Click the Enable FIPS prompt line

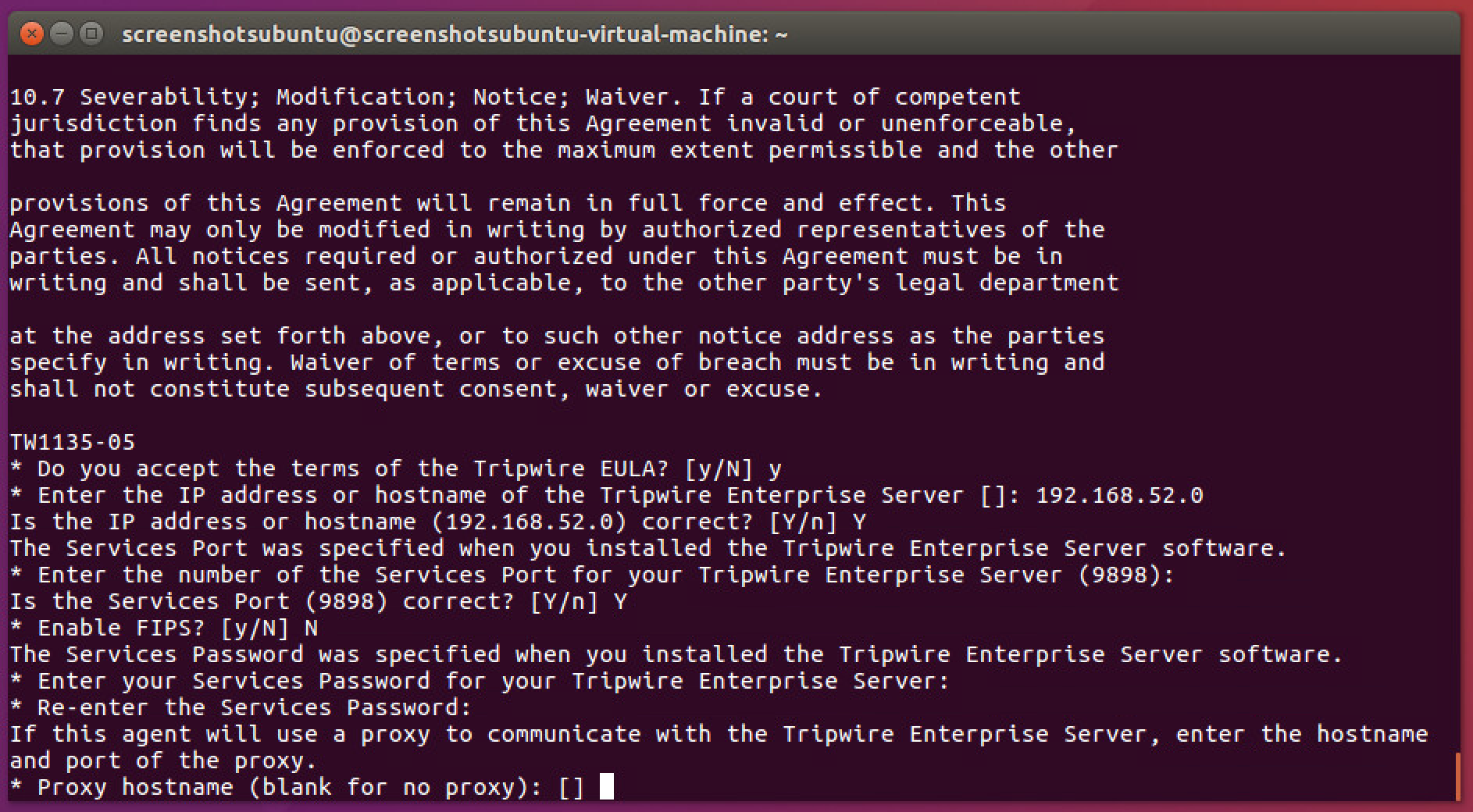point(164,628)
